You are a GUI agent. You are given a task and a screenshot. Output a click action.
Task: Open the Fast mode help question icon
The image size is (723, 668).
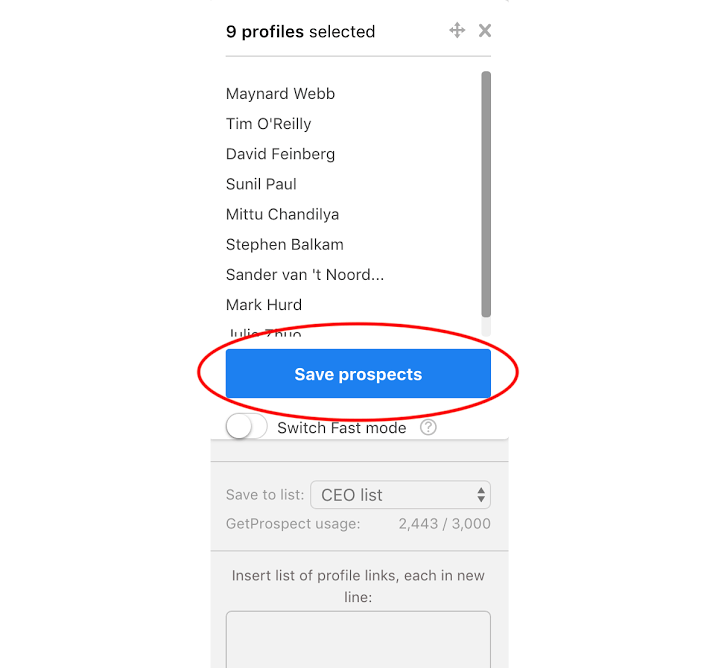click(428, 427)
